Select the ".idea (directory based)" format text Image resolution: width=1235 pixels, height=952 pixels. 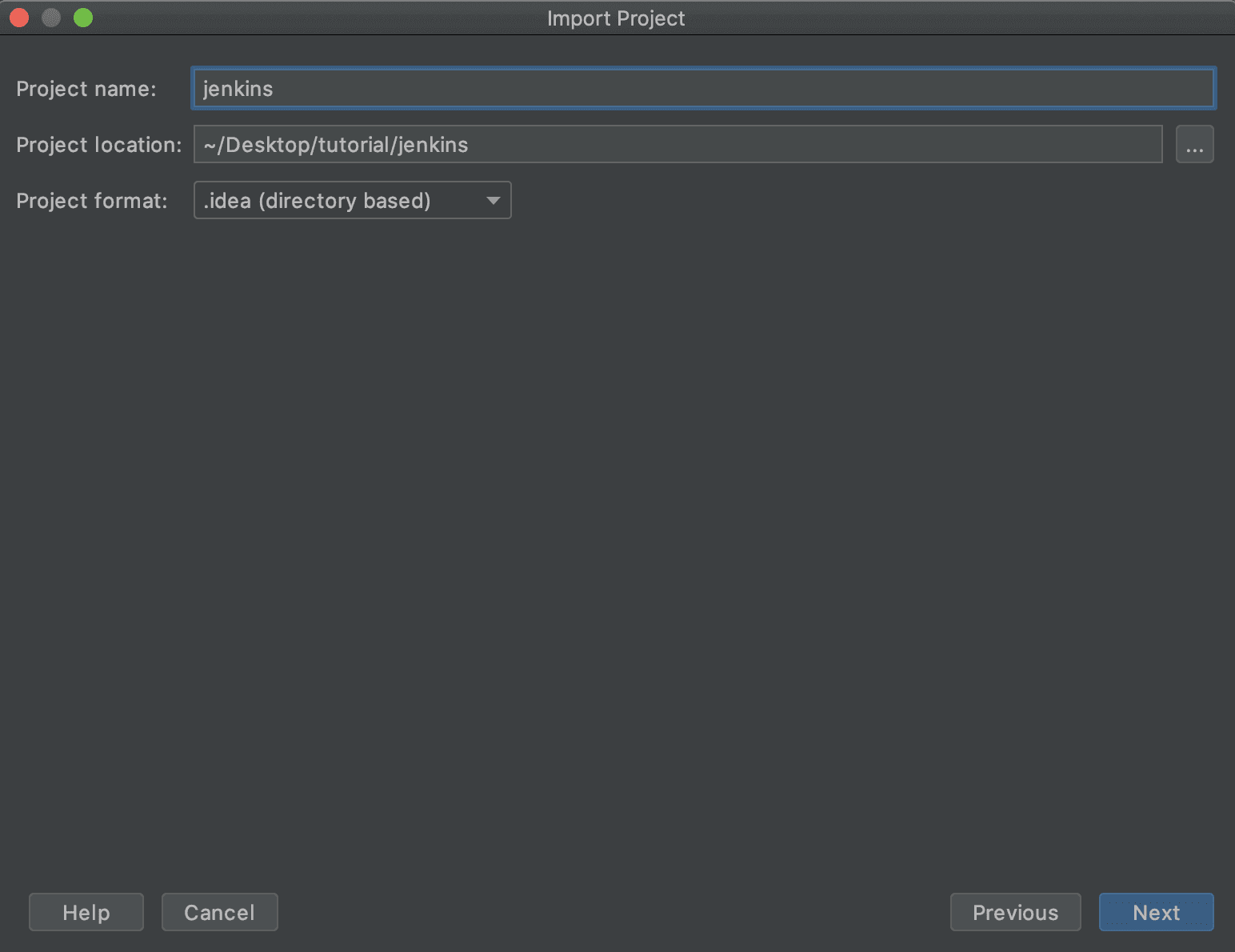[318, 201]
